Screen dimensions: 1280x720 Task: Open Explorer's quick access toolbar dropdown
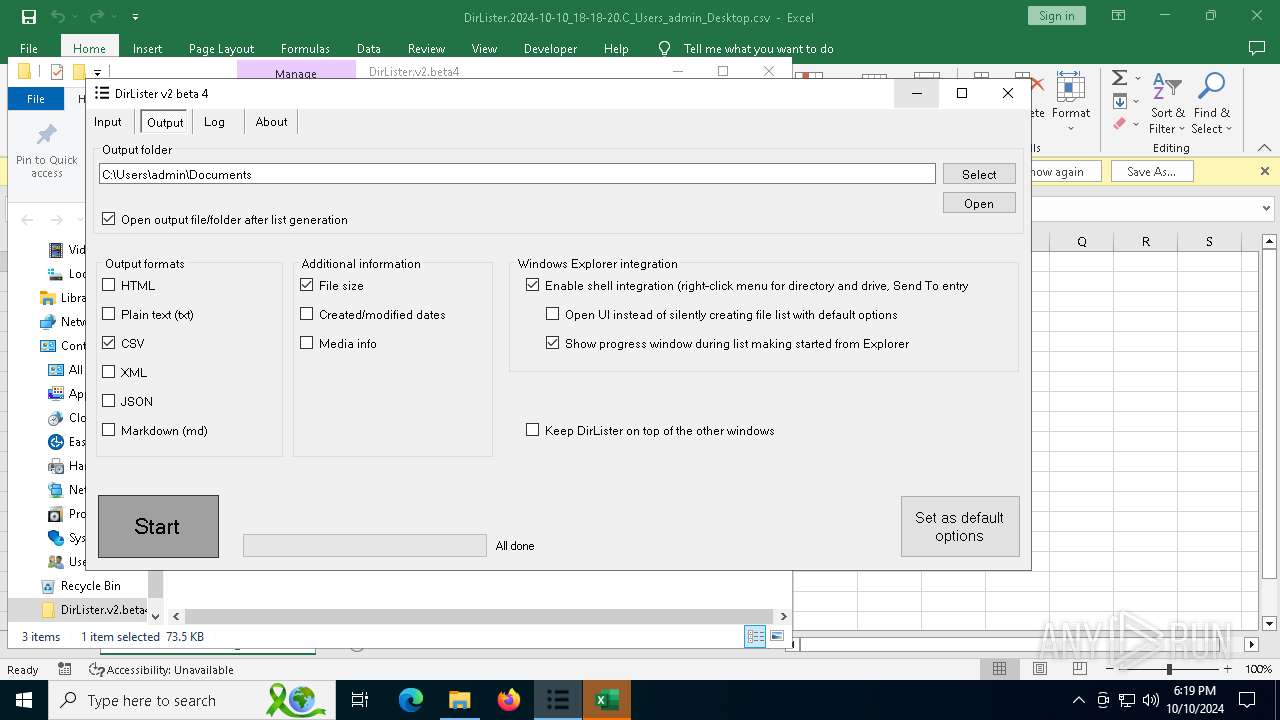coord(98,72)
